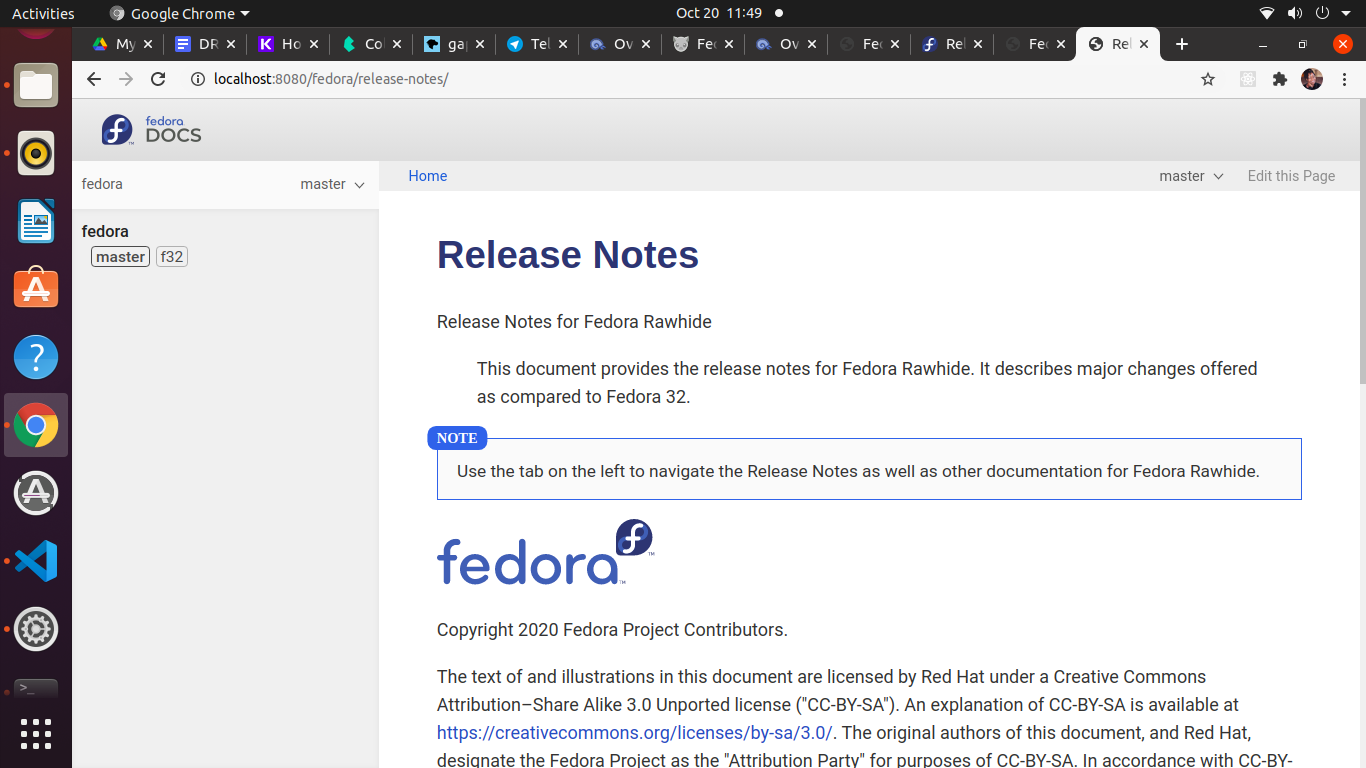1366x768 pixels.
Task: Click the large fedora logo image
Action: [x=546, y=552]
